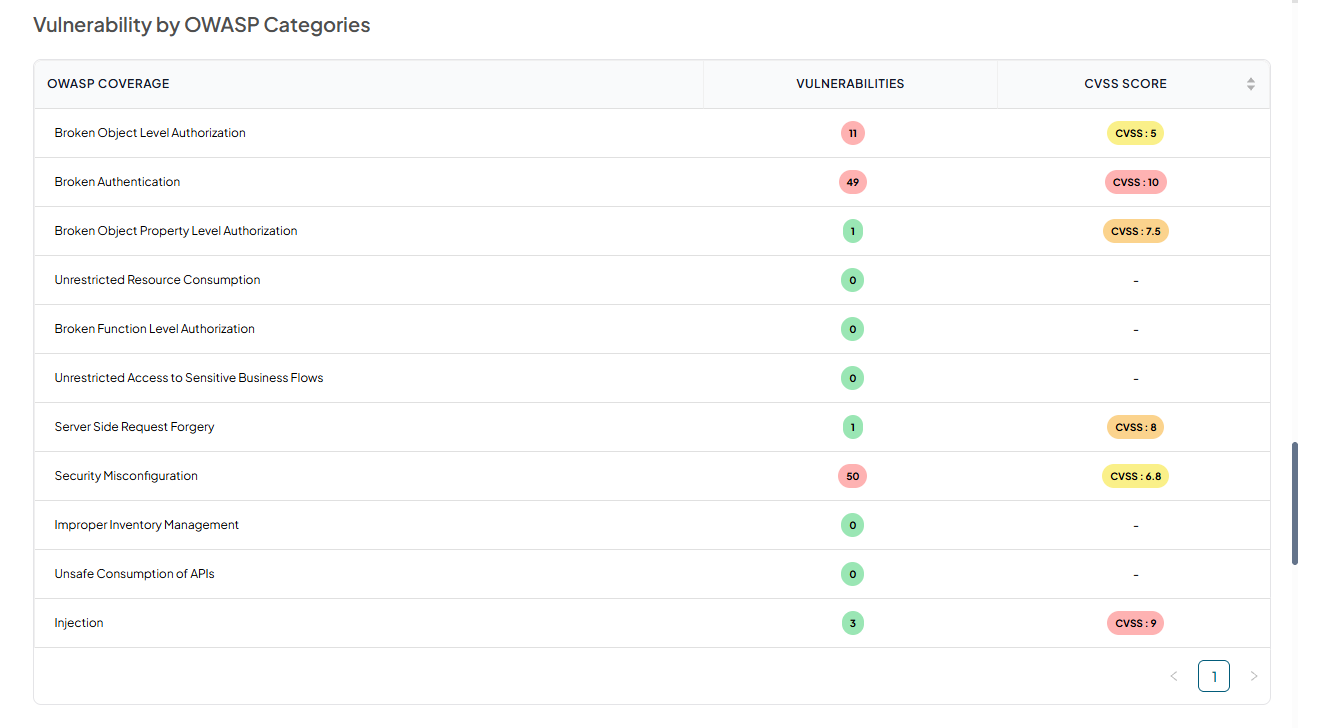
Task: Click count badge 1 for Server Side Request Forgery
Action: (852, 427)
